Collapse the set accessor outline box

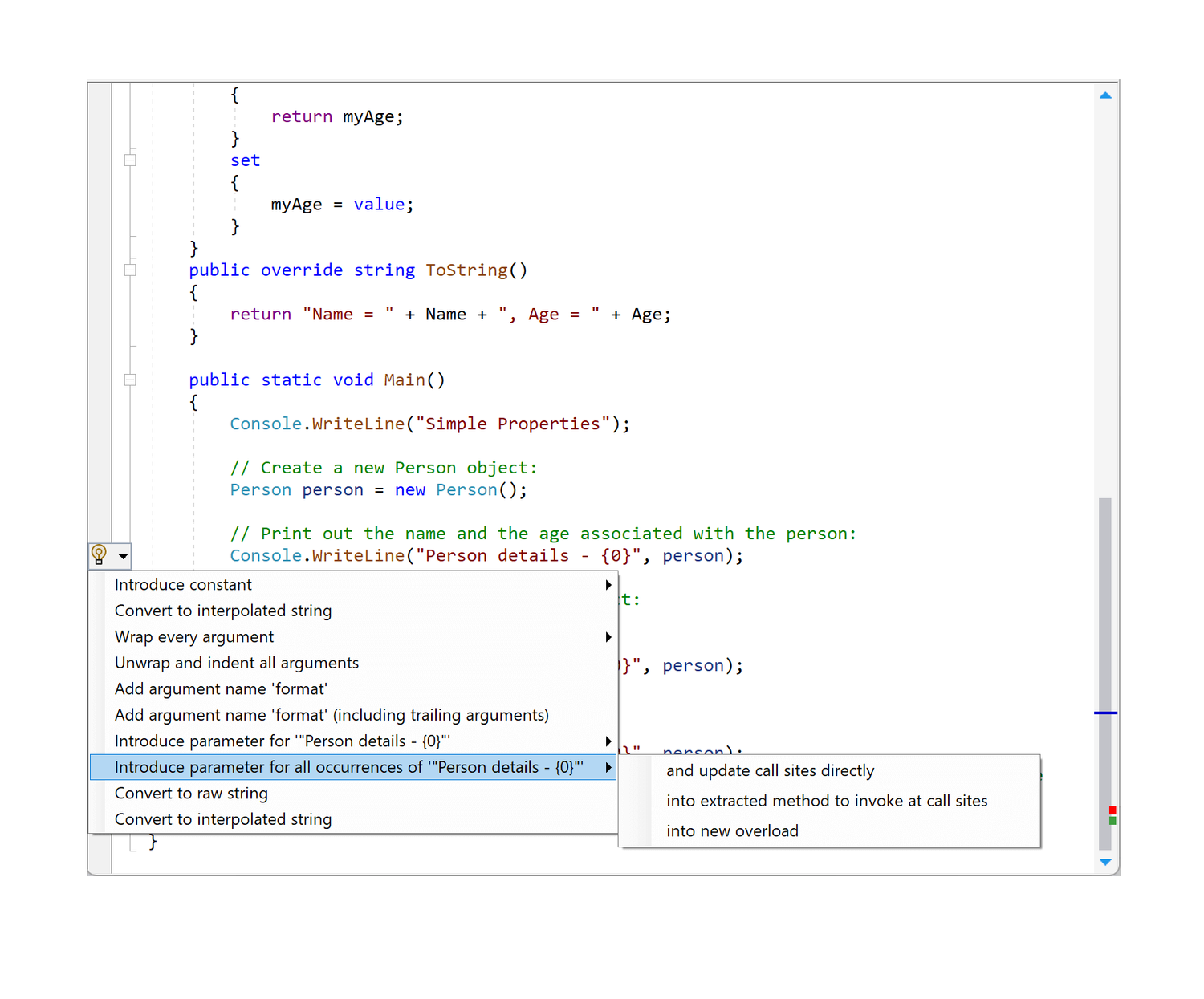click(x=129, y=158)
